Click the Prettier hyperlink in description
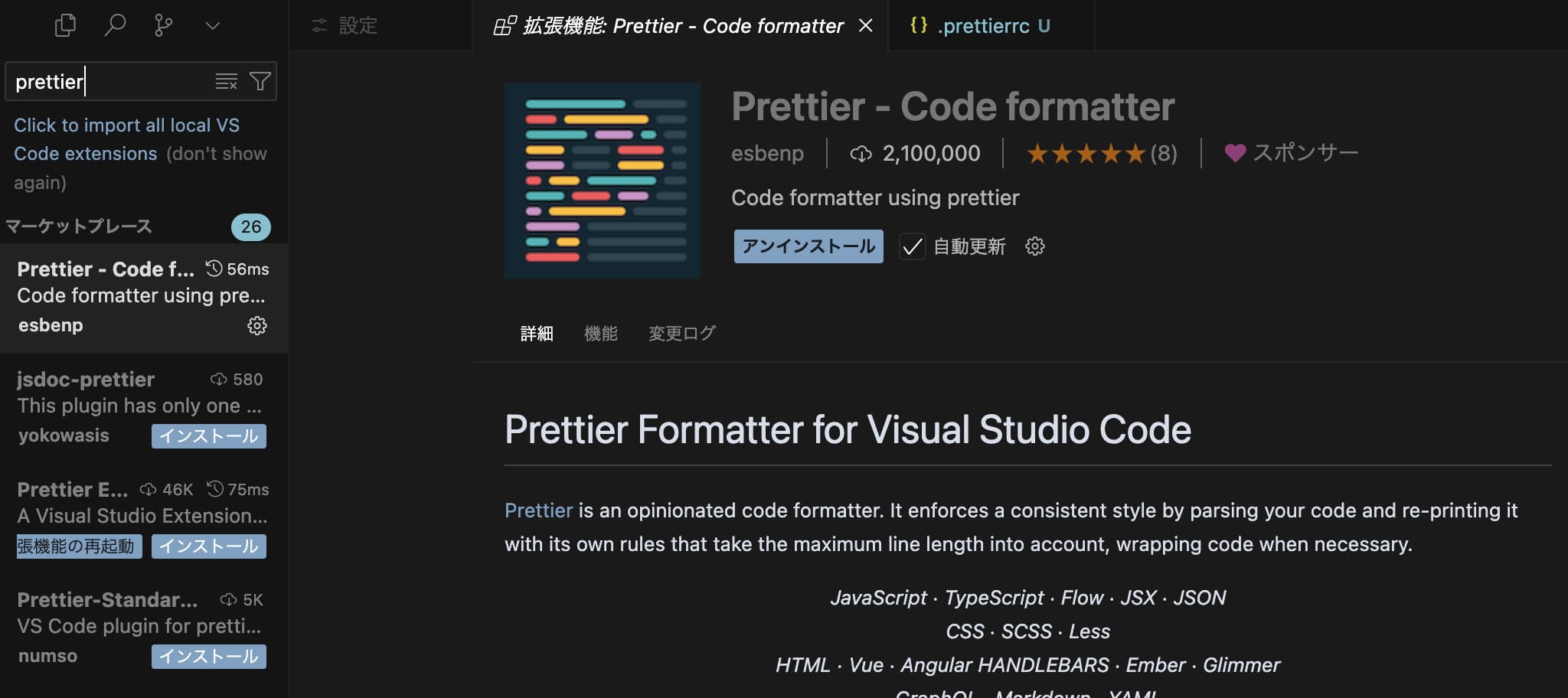This screenshot has height=698, width=1568. 538,510
